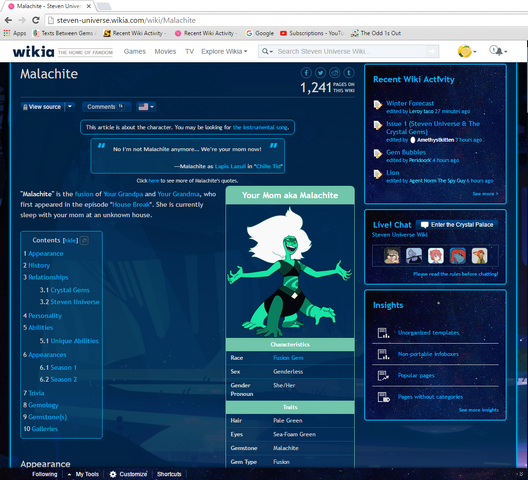Hide the Contents table

(x=70, y=240)
